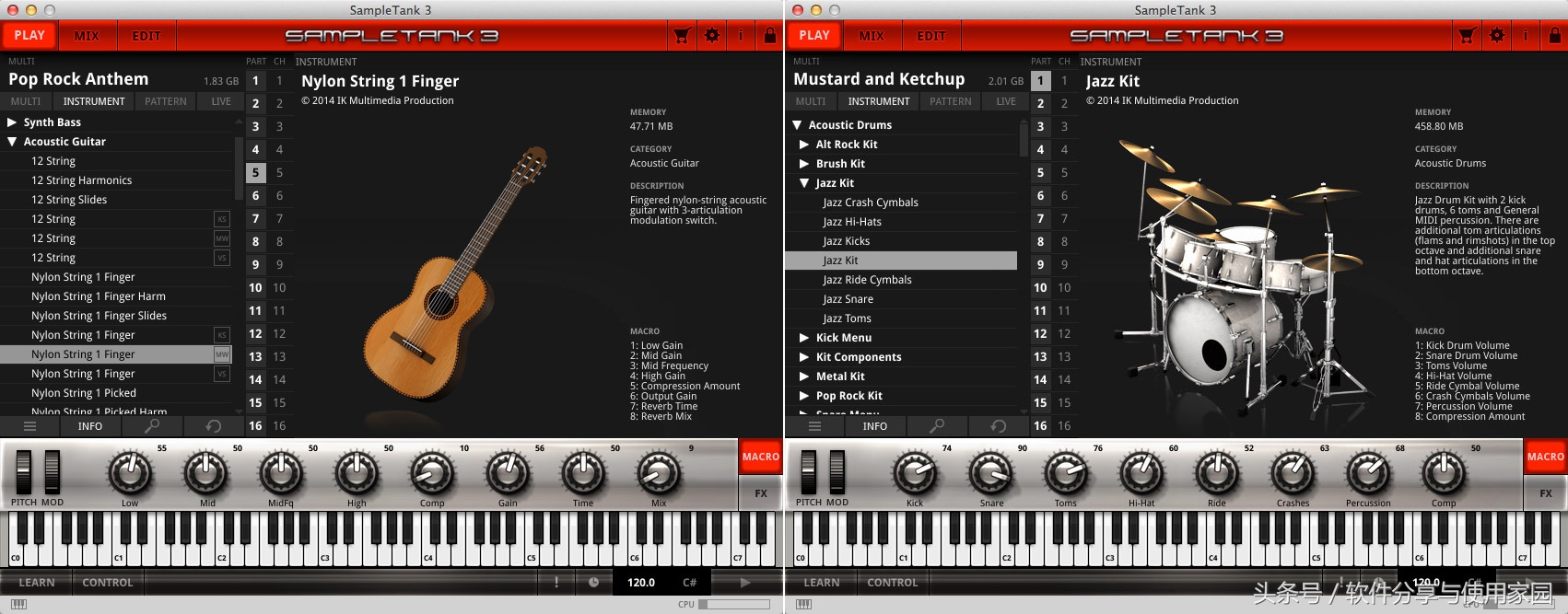Collapse the Acoustic Drums category
Image resolution: width=1568 pixels, height=614 pixels.
(x=797, y=125)
